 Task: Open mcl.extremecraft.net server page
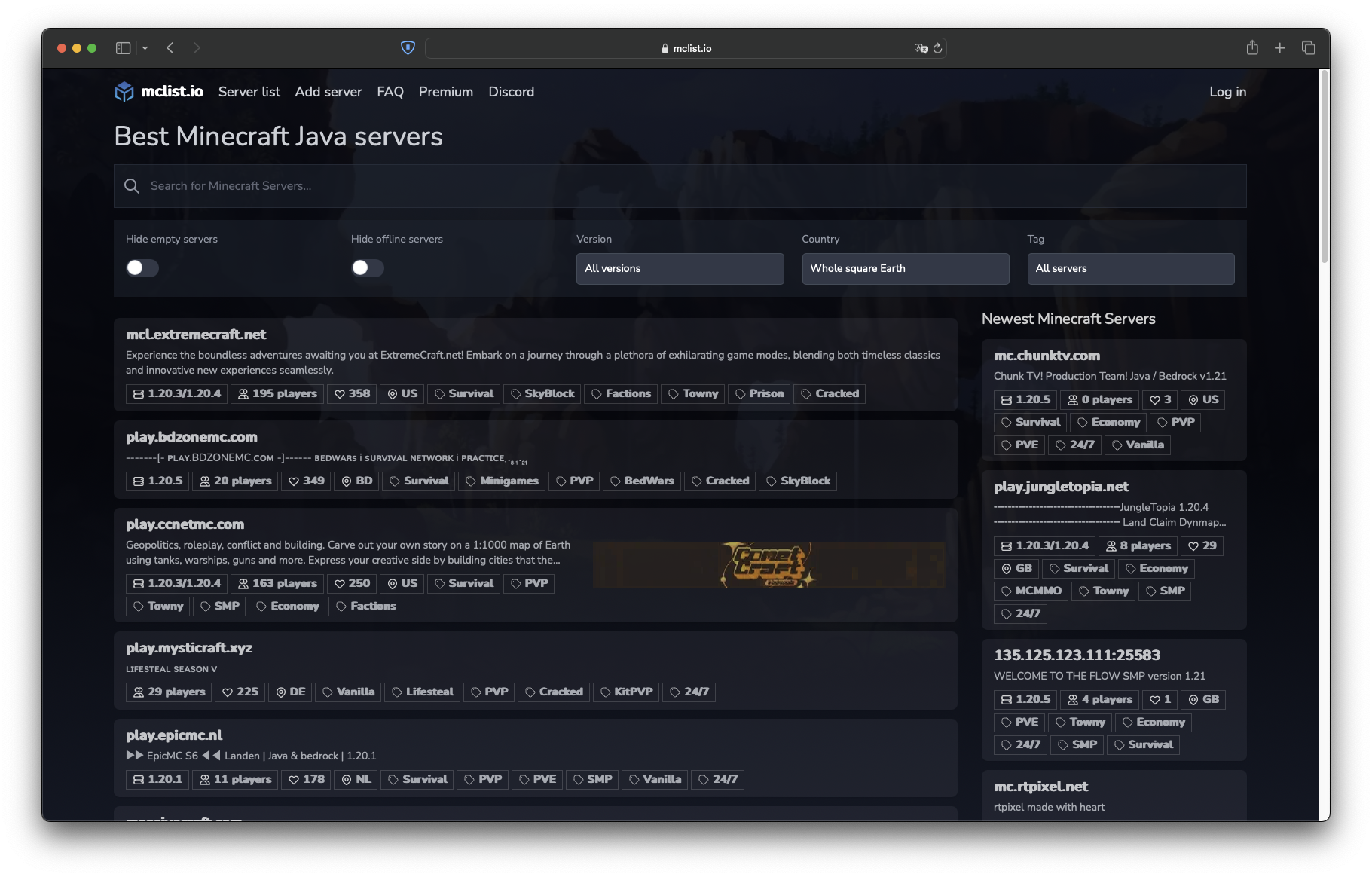click(196, 335)
